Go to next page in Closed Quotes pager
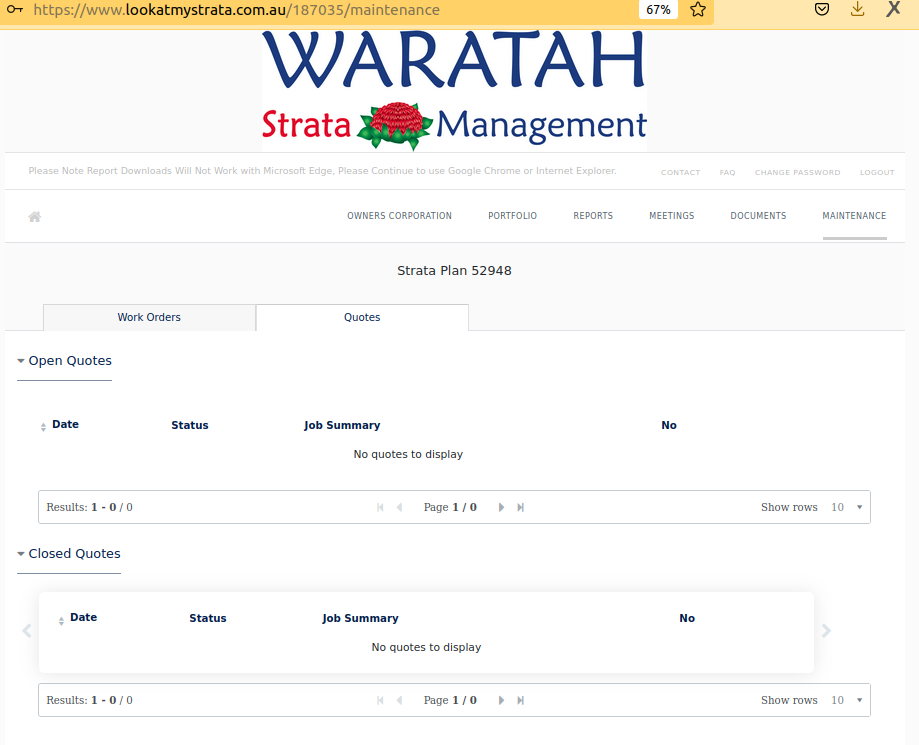 [x=501, y=700]
